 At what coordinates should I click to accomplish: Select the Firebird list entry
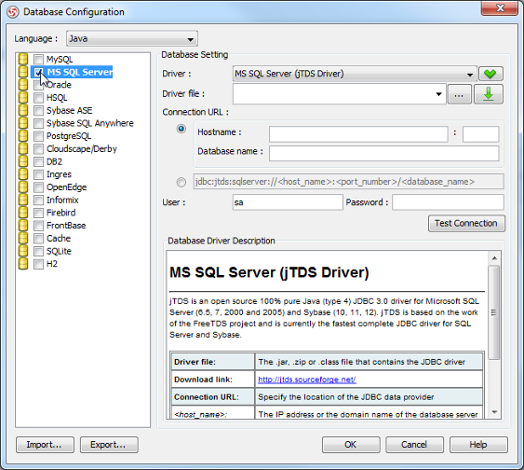[61, 213]
